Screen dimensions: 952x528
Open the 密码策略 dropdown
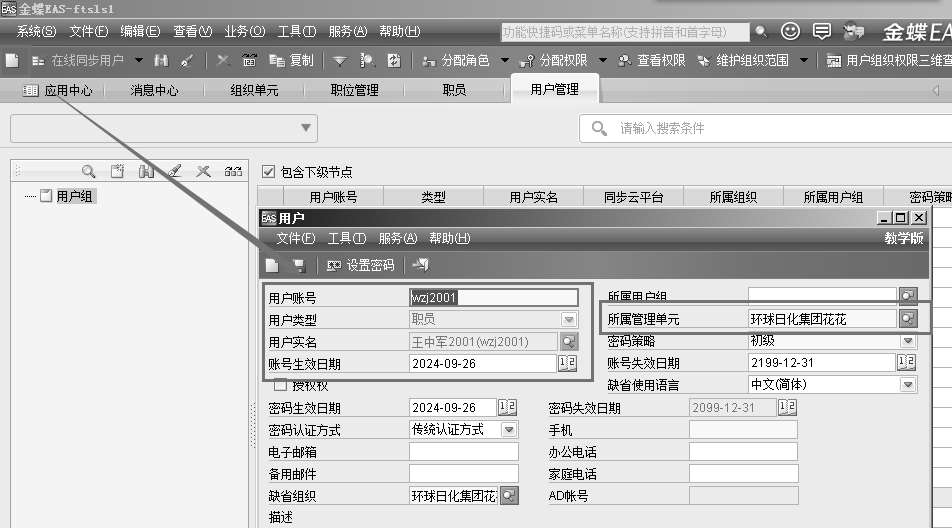(x=908, y=341)
